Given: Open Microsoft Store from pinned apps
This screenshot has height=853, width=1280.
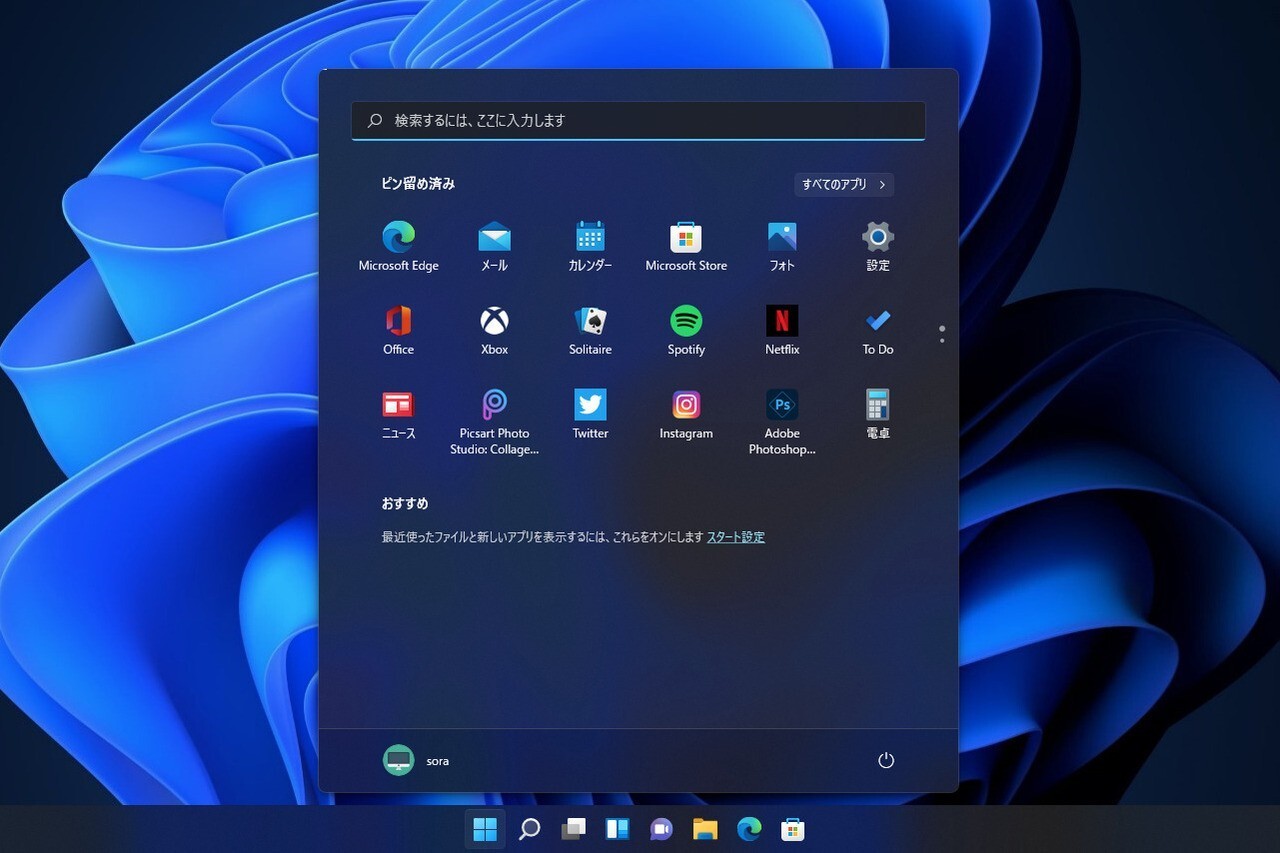Looking at the screenshot, I should click(686, 246).
